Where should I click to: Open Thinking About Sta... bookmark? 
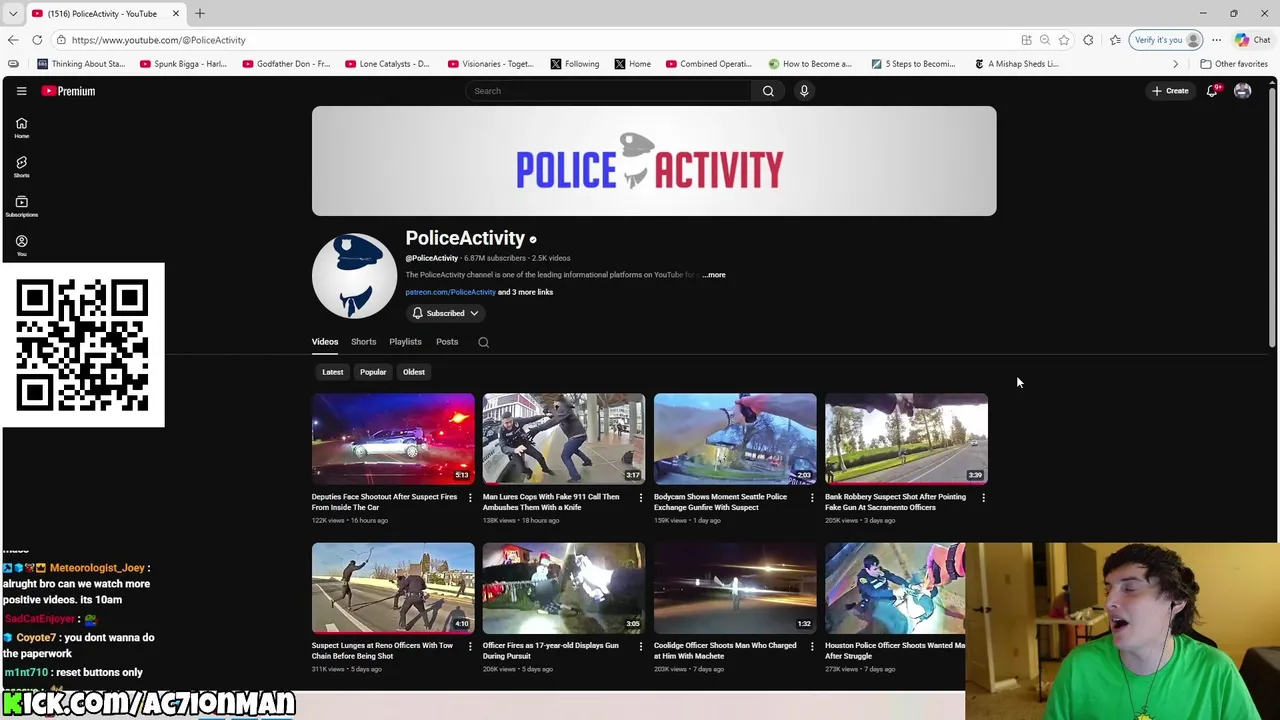point(81,64)
